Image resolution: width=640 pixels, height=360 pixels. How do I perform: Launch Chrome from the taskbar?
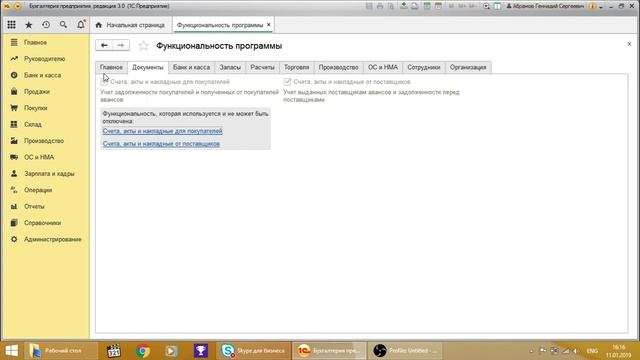coord(143,351)
